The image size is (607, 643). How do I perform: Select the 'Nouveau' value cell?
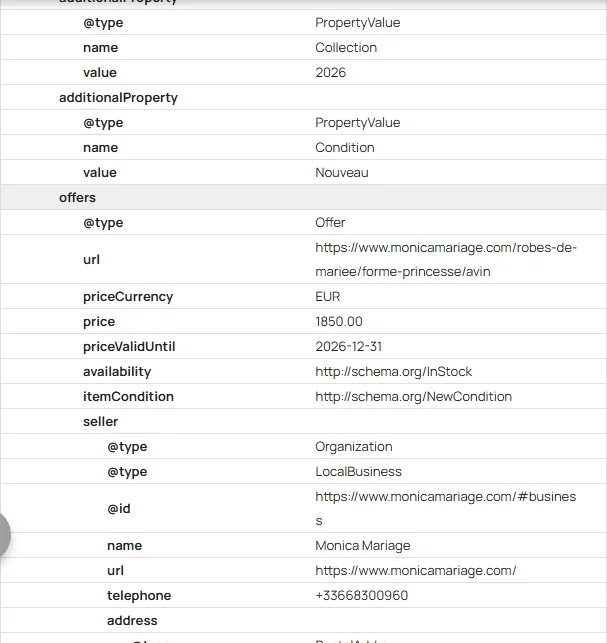pyautogui.click(x=342, y=173)
